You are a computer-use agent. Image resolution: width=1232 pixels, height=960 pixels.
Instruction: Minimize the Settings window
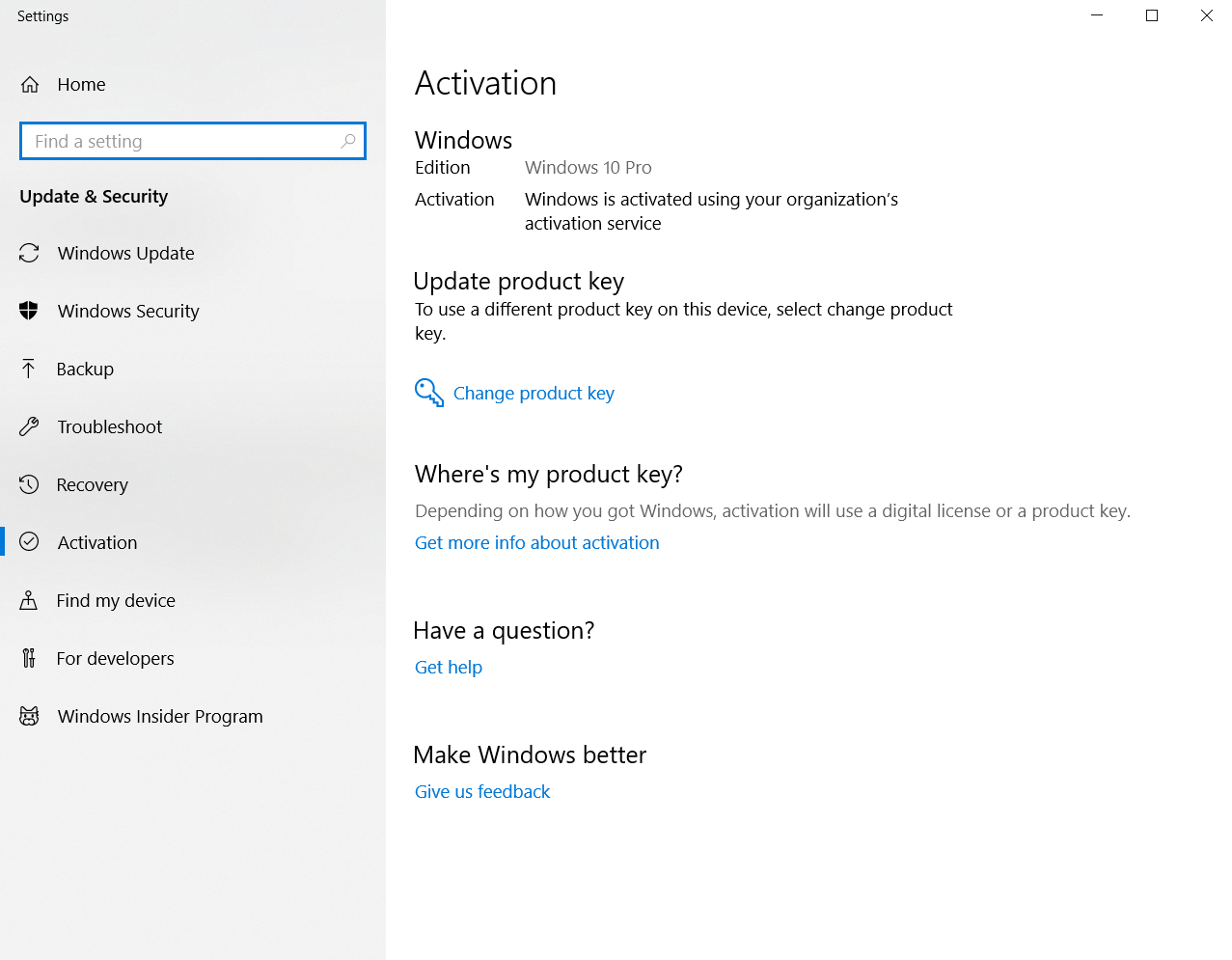click(1097, 15)
